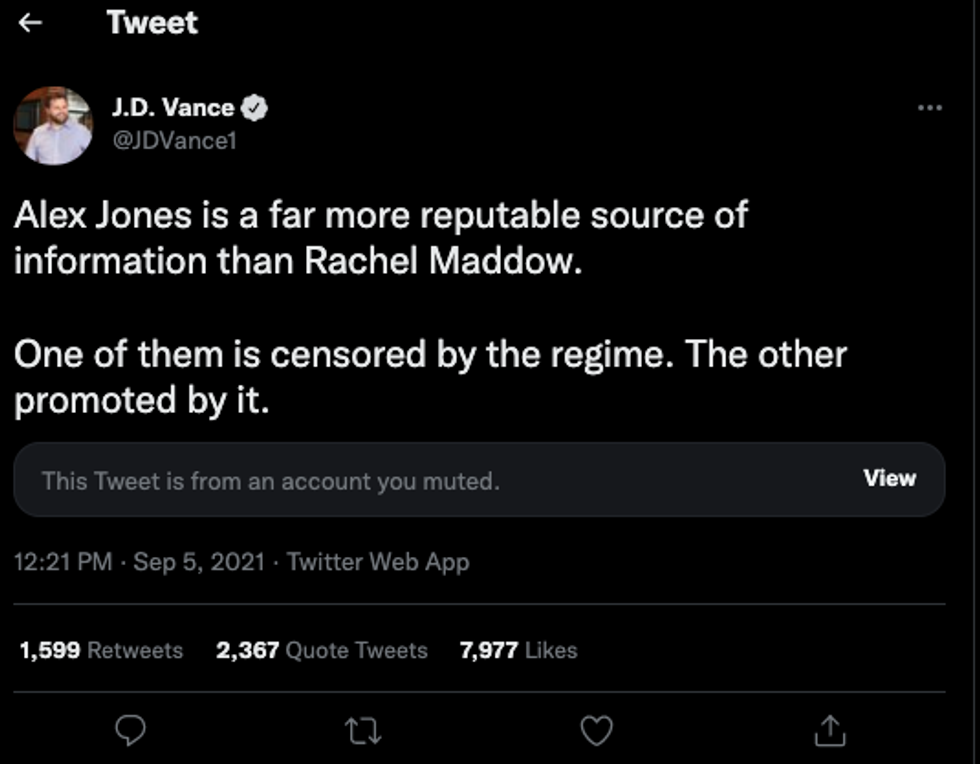980x764 pixels.
Task: Open J.D. Vance's profile photo
Action: click(53, 126)
